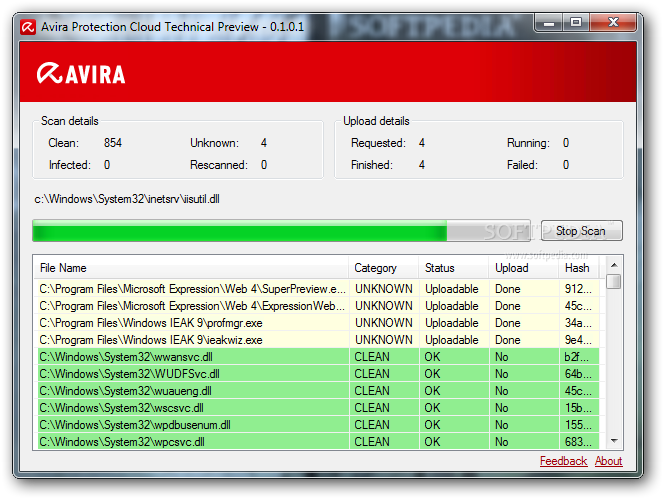
Task: Click the Rescanned label in Scan details
Action: tap(219, 165)
